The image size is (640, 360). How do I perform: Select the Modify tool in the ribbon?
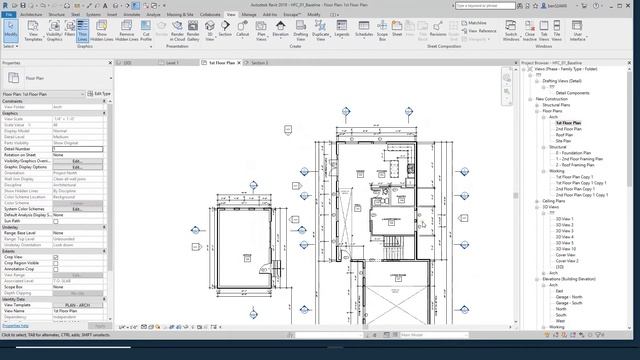(x=11, y=31)
